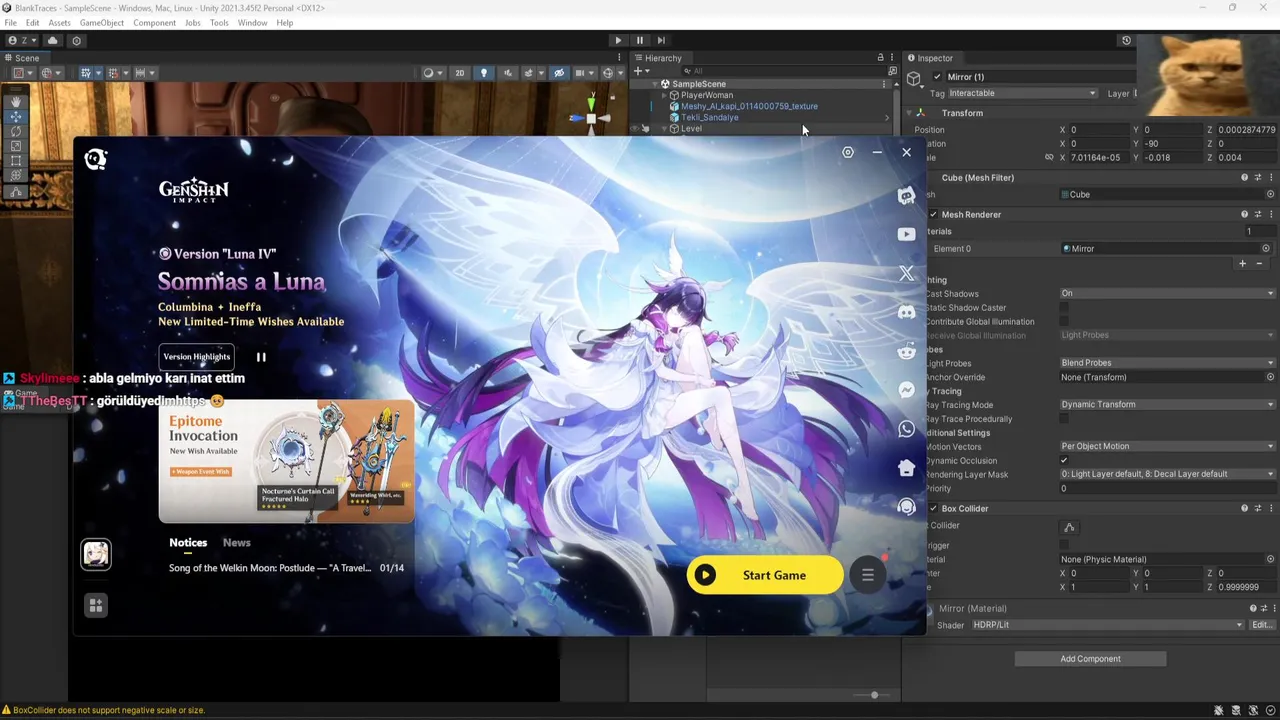Open the Window menu
This screenshot has height=720, width=1280.
252,22
